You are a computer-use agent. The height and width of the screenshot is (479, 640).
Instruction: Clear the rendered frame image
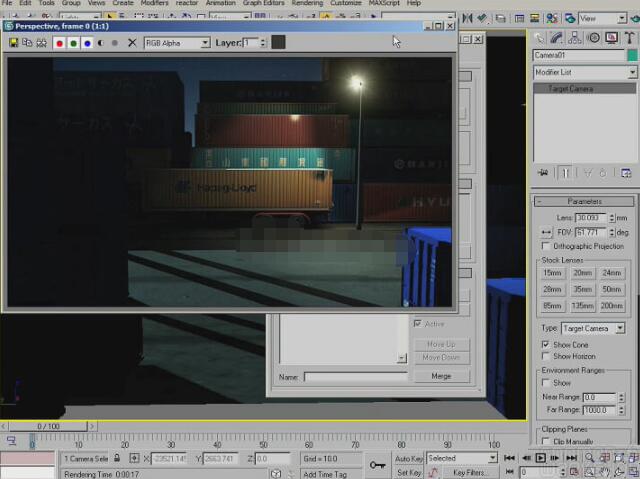pos(132,43)
